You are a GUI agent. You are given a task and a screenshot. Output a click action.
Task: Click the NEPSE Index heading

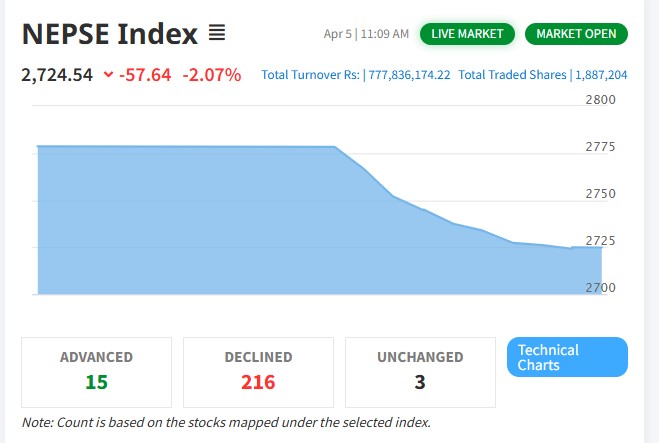pos(109,34)
